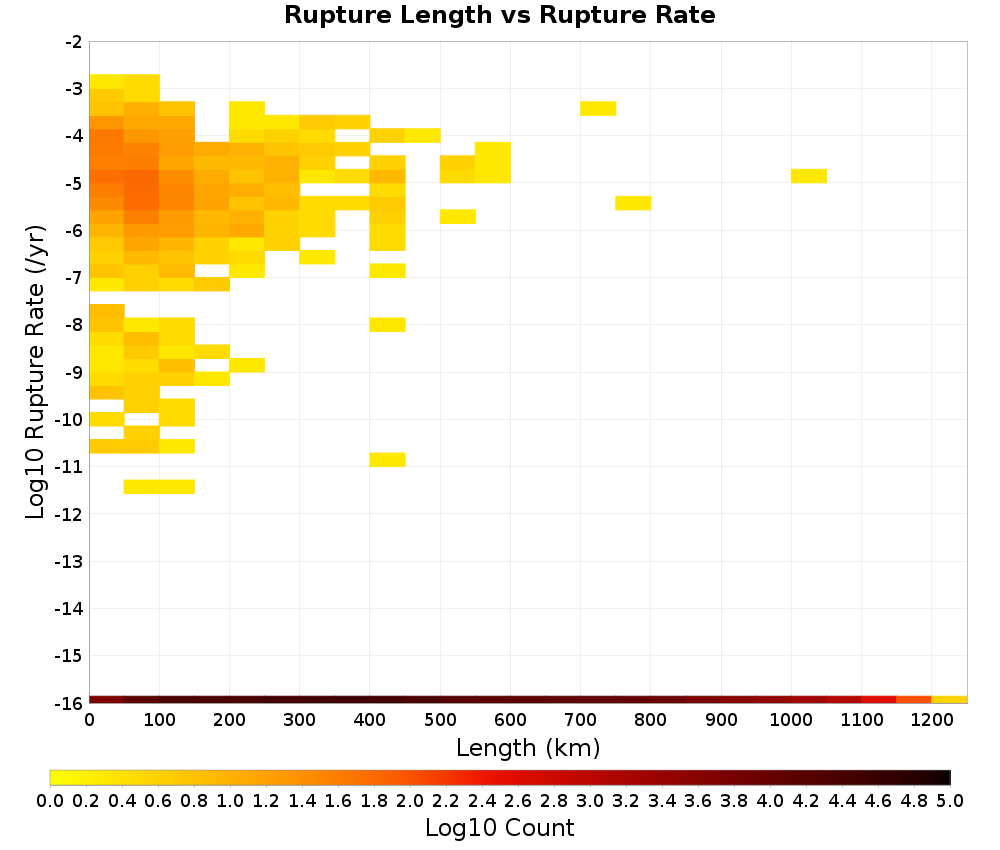Click the isolated yellow cell at length 750-800 km
The image size is (1000, 850).
(x=633, y=203)
